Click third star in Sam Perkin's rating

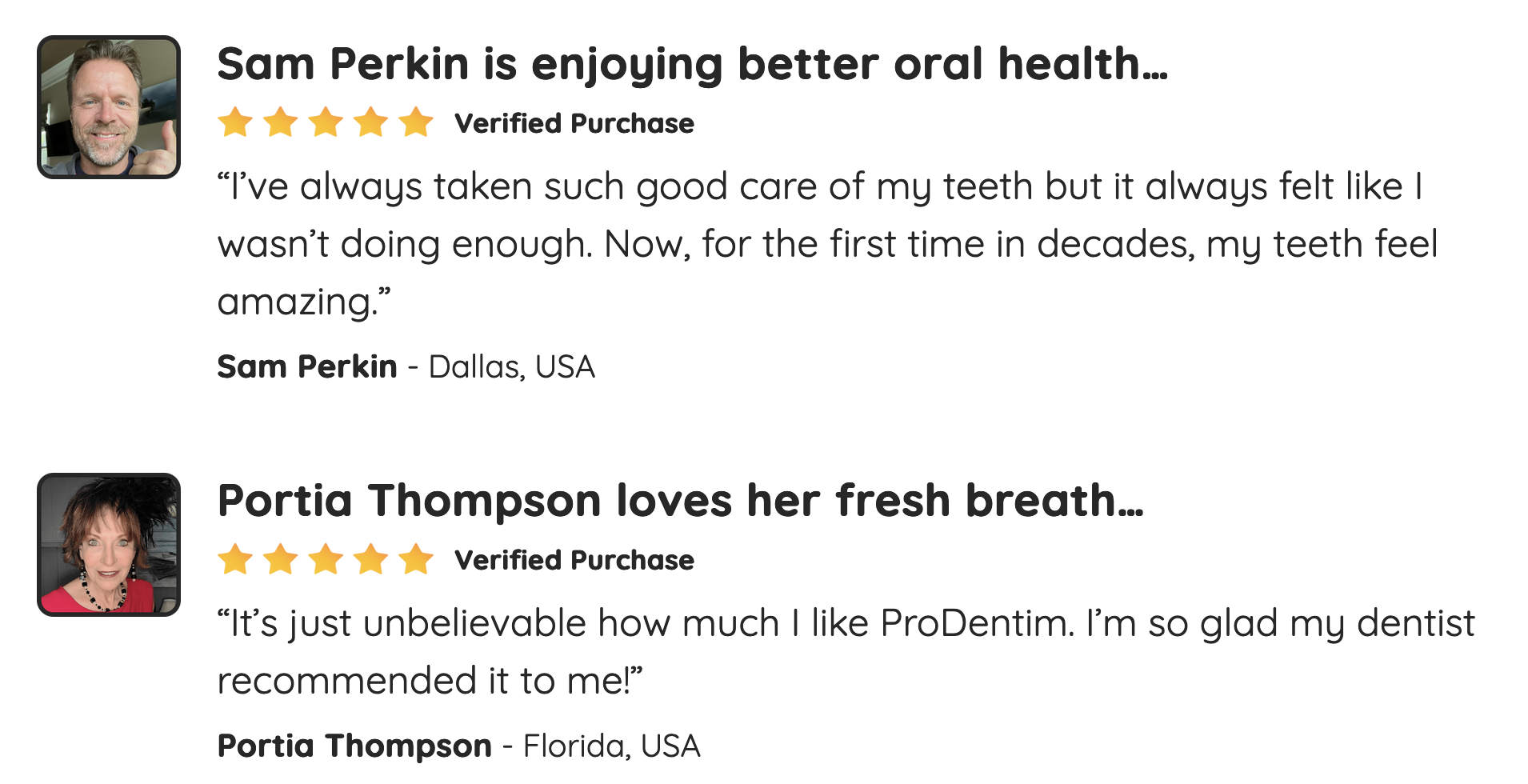point(326,123)
